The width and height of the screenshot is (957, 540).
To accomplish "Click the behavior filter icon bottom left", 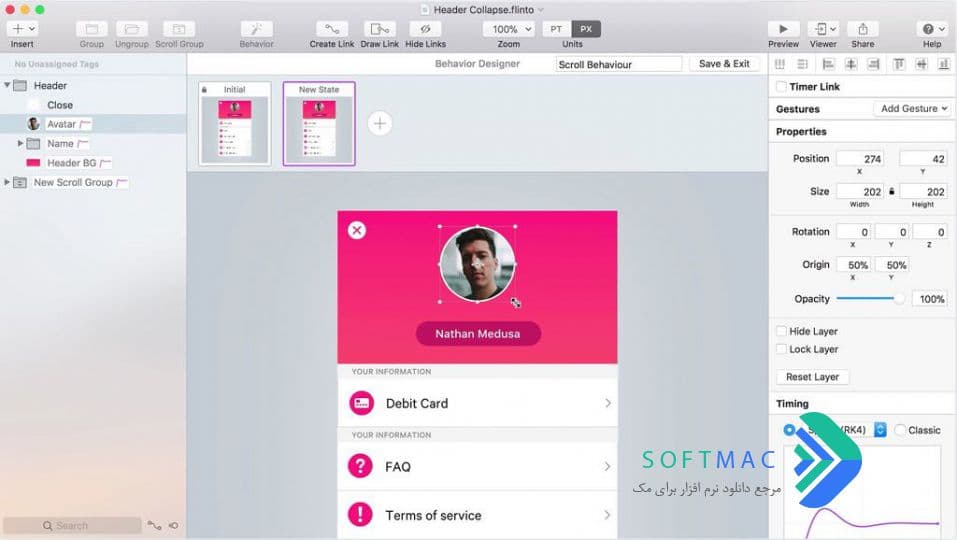I will [x=173, y=525].
